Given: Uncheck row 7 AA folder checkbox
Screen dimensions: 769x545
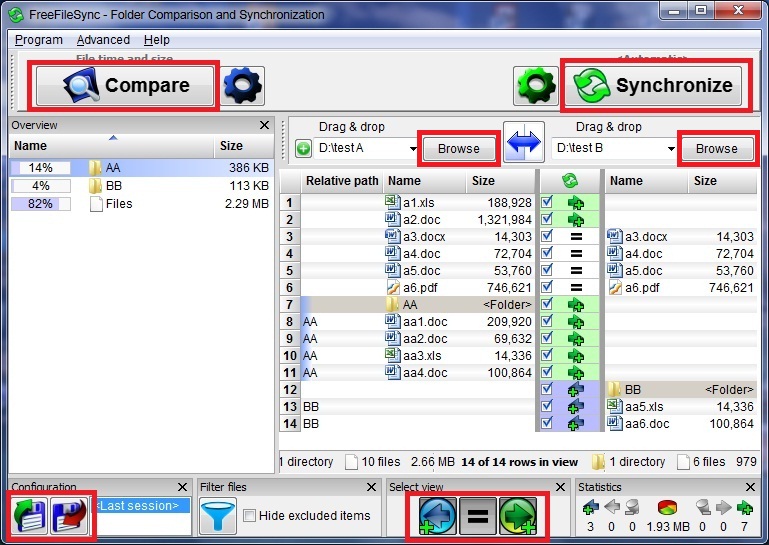Looking at the screenshot, I should 547,304.
